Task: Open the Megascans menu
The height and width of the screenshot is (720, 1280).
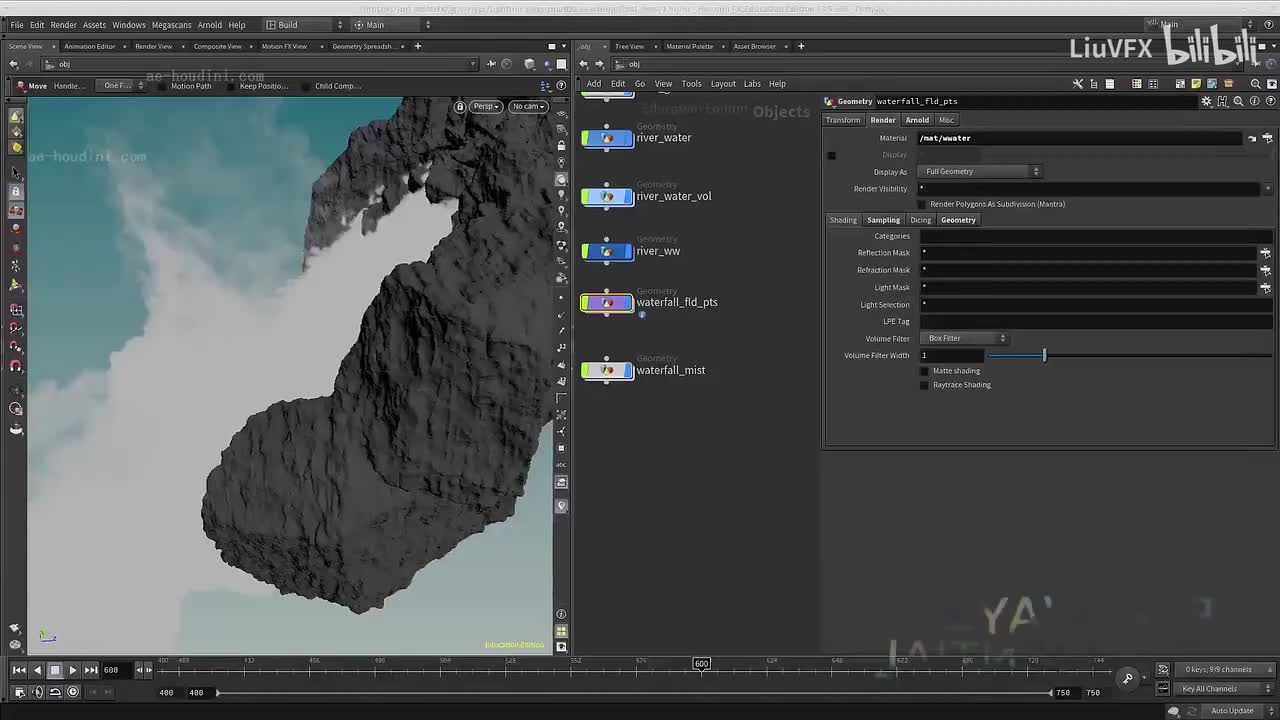Action: tap(172, 25)
